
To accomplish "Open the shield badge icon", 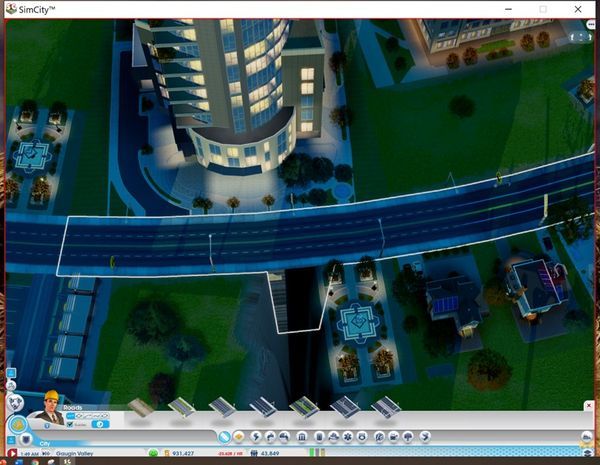I will click(x=25, y=439).
